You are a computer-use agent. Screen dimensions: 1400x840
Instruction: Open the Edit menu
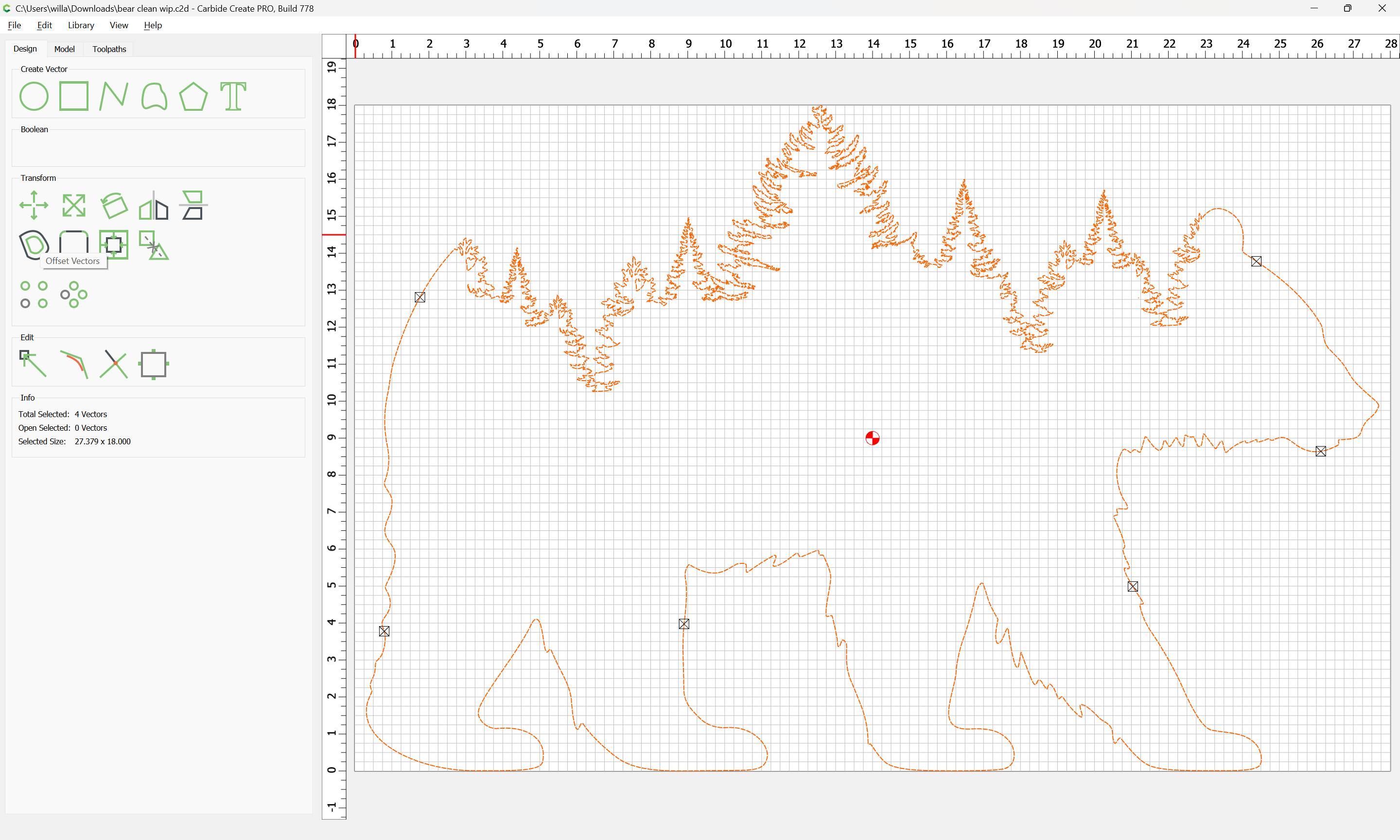[44, 25]
